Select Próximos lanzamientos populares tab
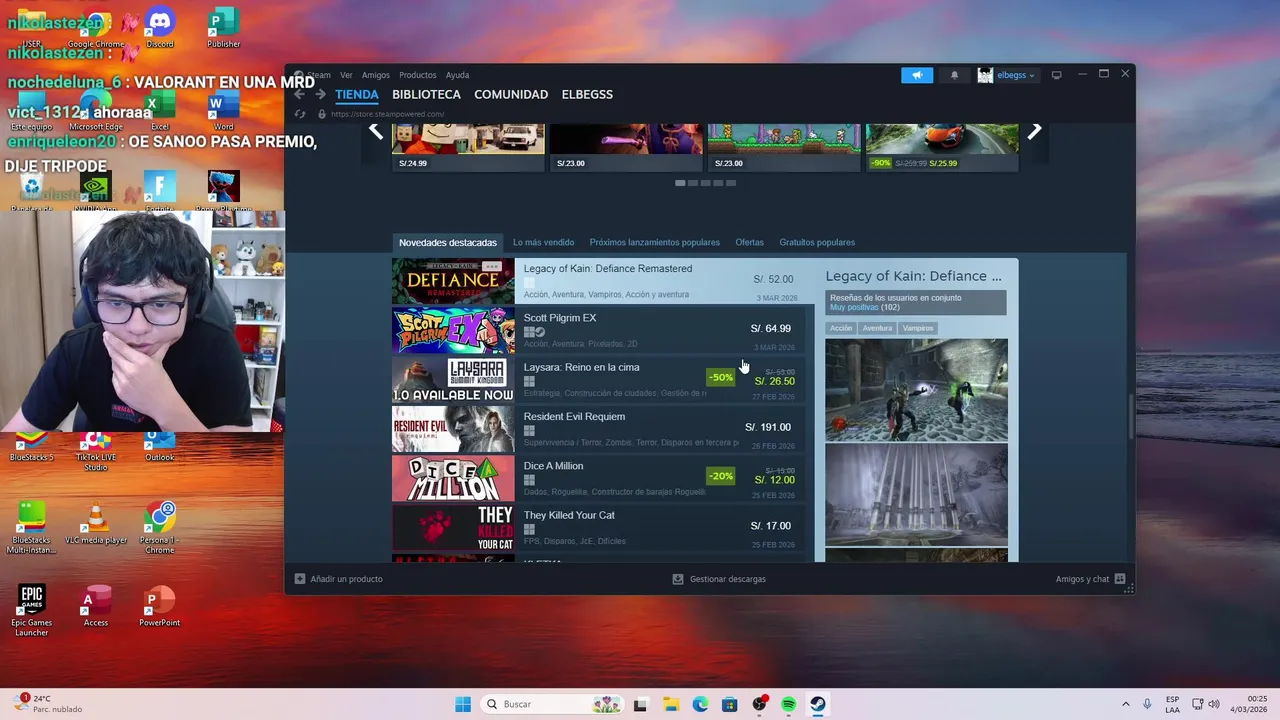Screen dimensions: 1280x720 [x=654, y=242]
